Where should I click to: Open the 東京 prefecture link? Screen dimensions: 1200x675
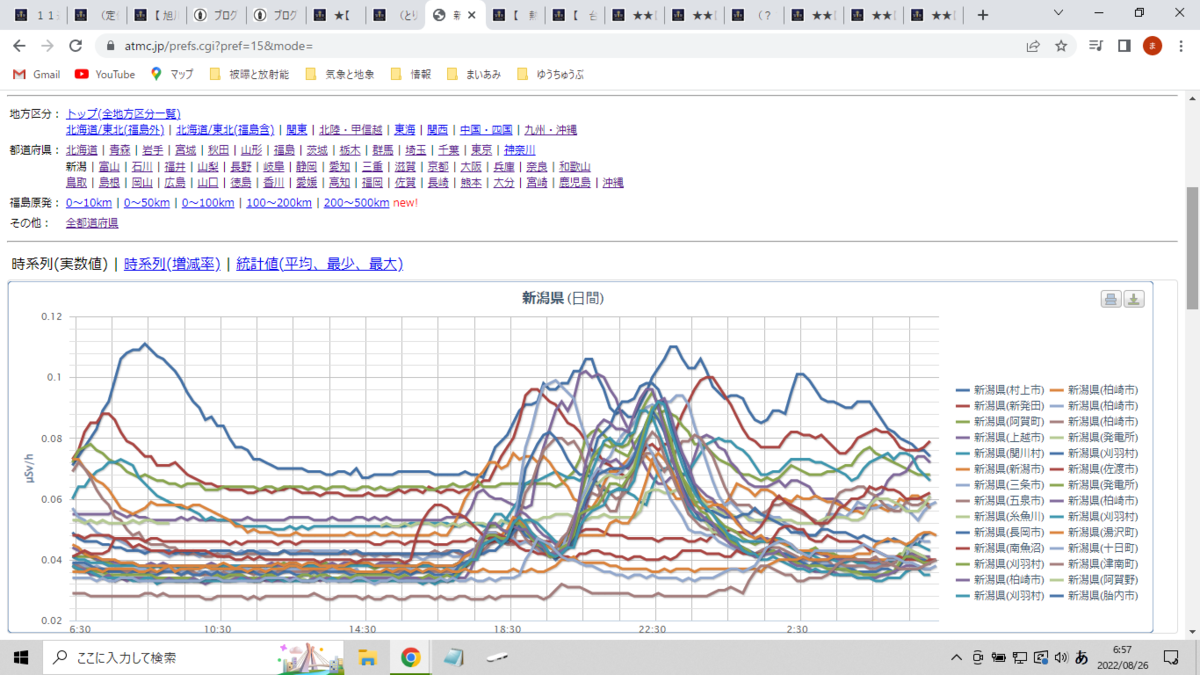[x=481, y=150]
